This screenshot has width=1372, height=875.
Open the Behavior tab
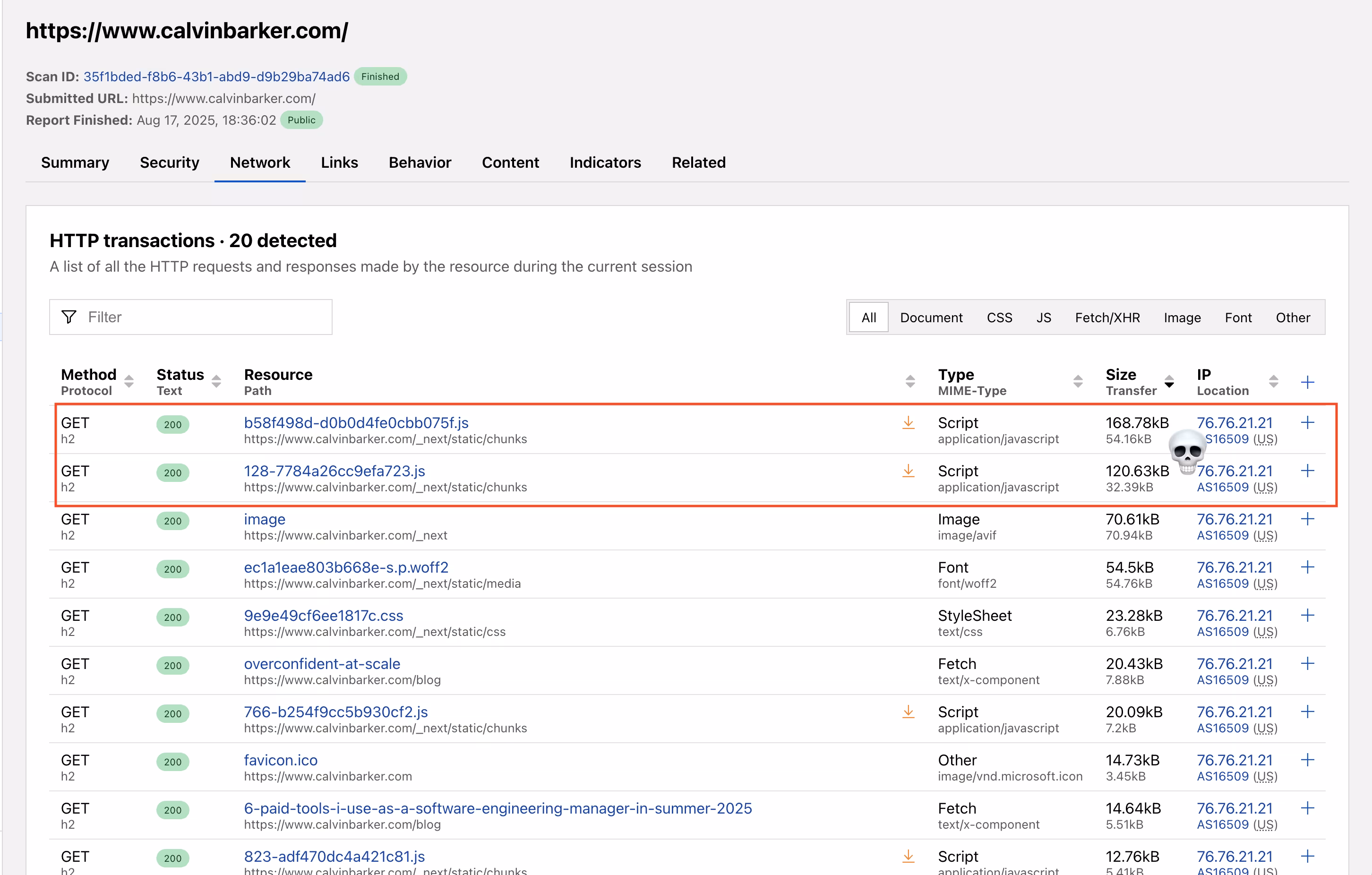(420, 163)
